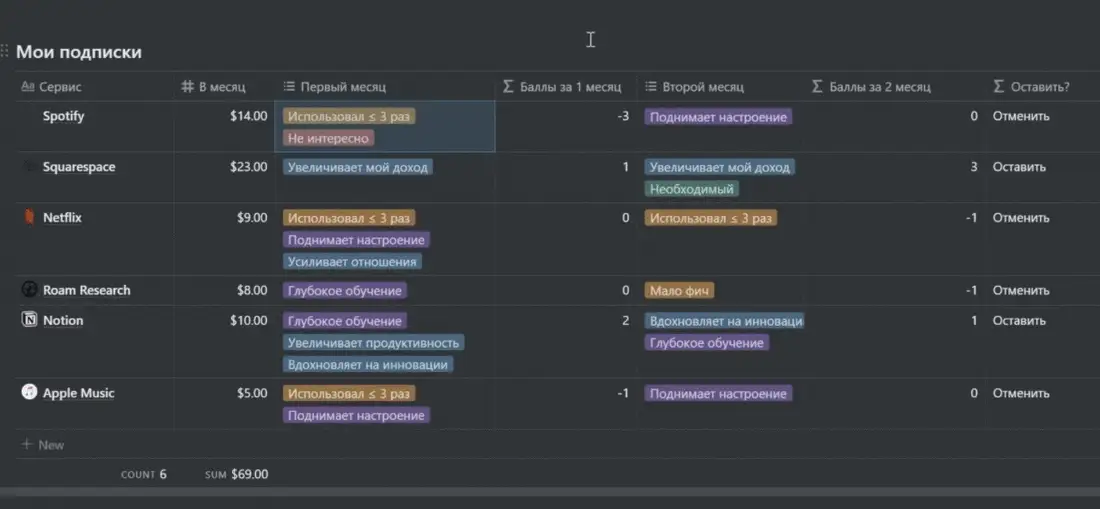Click Spotify's second-month Поднимает настроение tag
The image size is (1100, 509).
718,117
